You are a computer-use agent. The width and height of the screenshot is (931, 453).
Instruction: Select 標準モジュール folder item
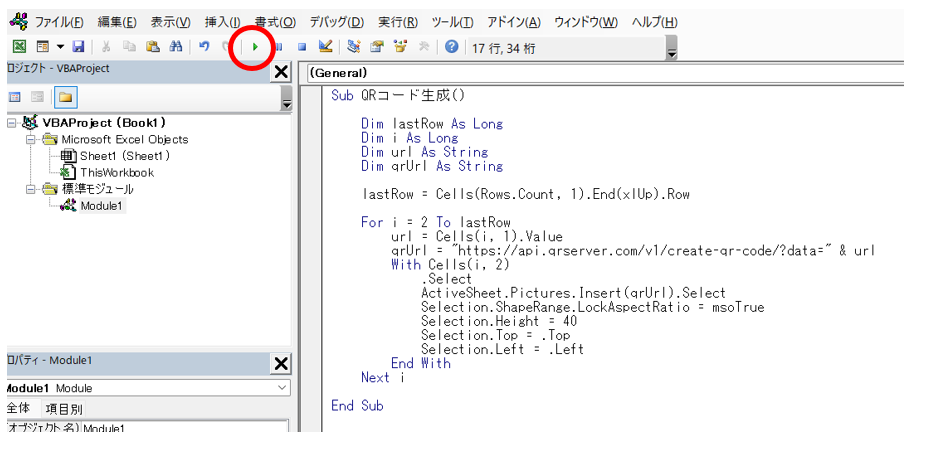[x=98, y=189]
